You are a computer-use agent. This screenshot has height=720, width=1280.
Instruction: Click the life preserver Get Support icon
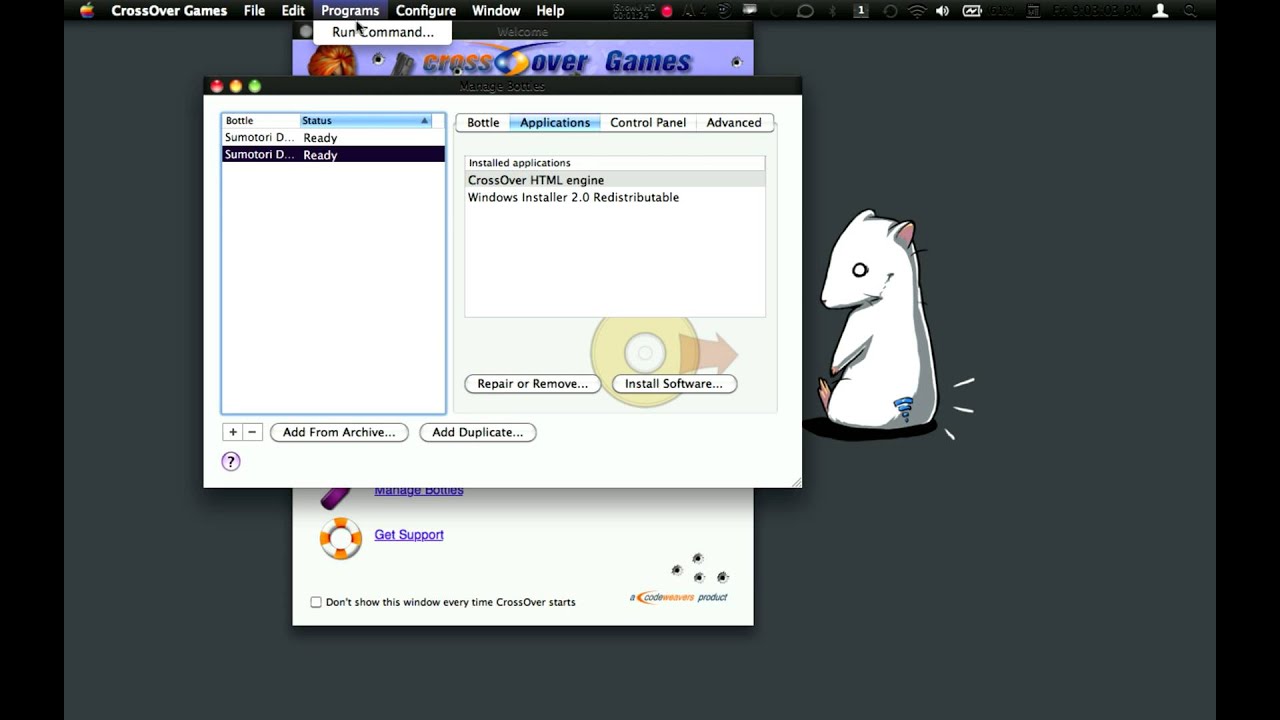[341, 538]
